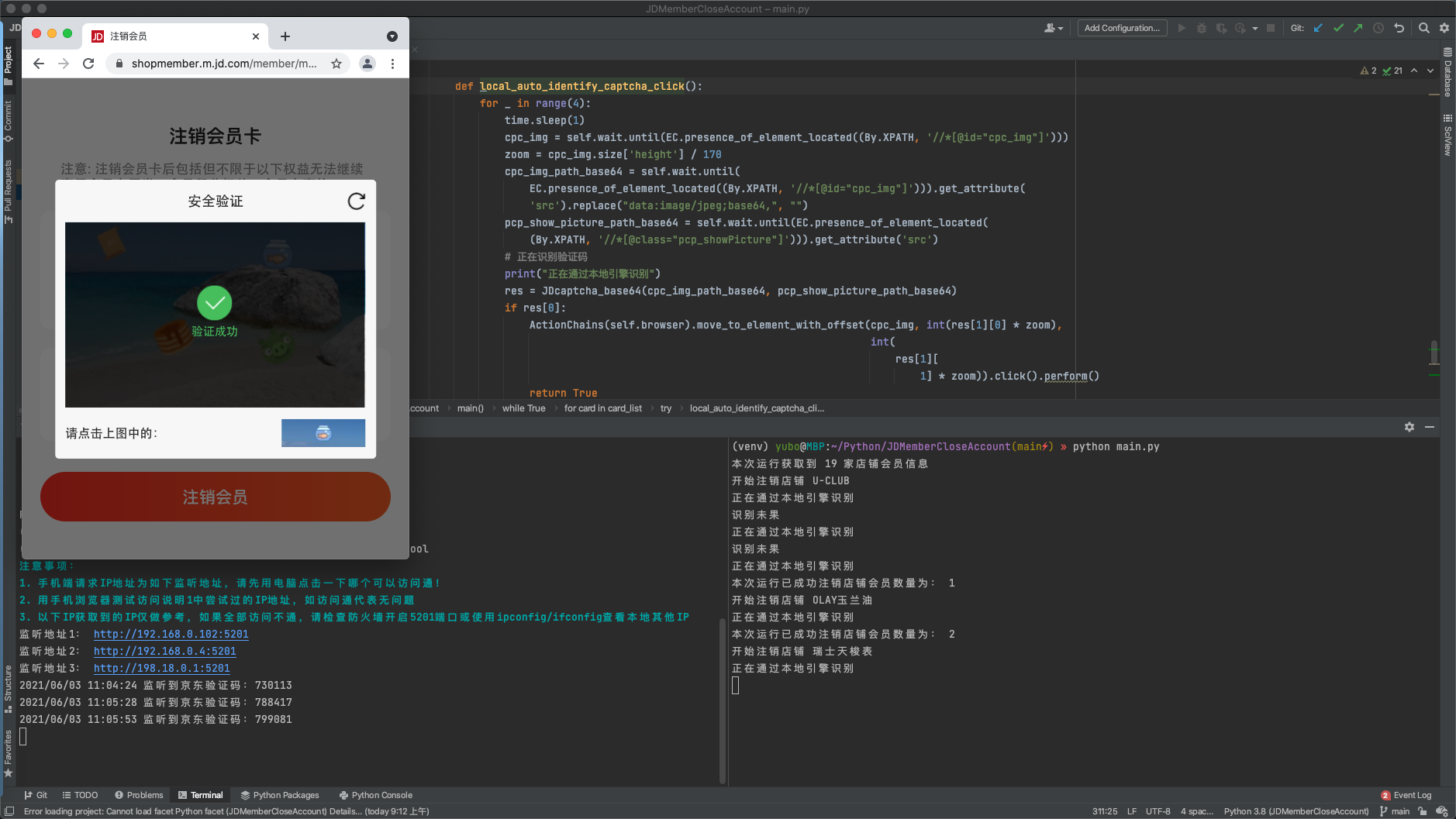Image resolution: width=1456 pixels, height=819 pixels.
Task: Open Pull Requests sidebar tab
Action: [x=9, y=191]
